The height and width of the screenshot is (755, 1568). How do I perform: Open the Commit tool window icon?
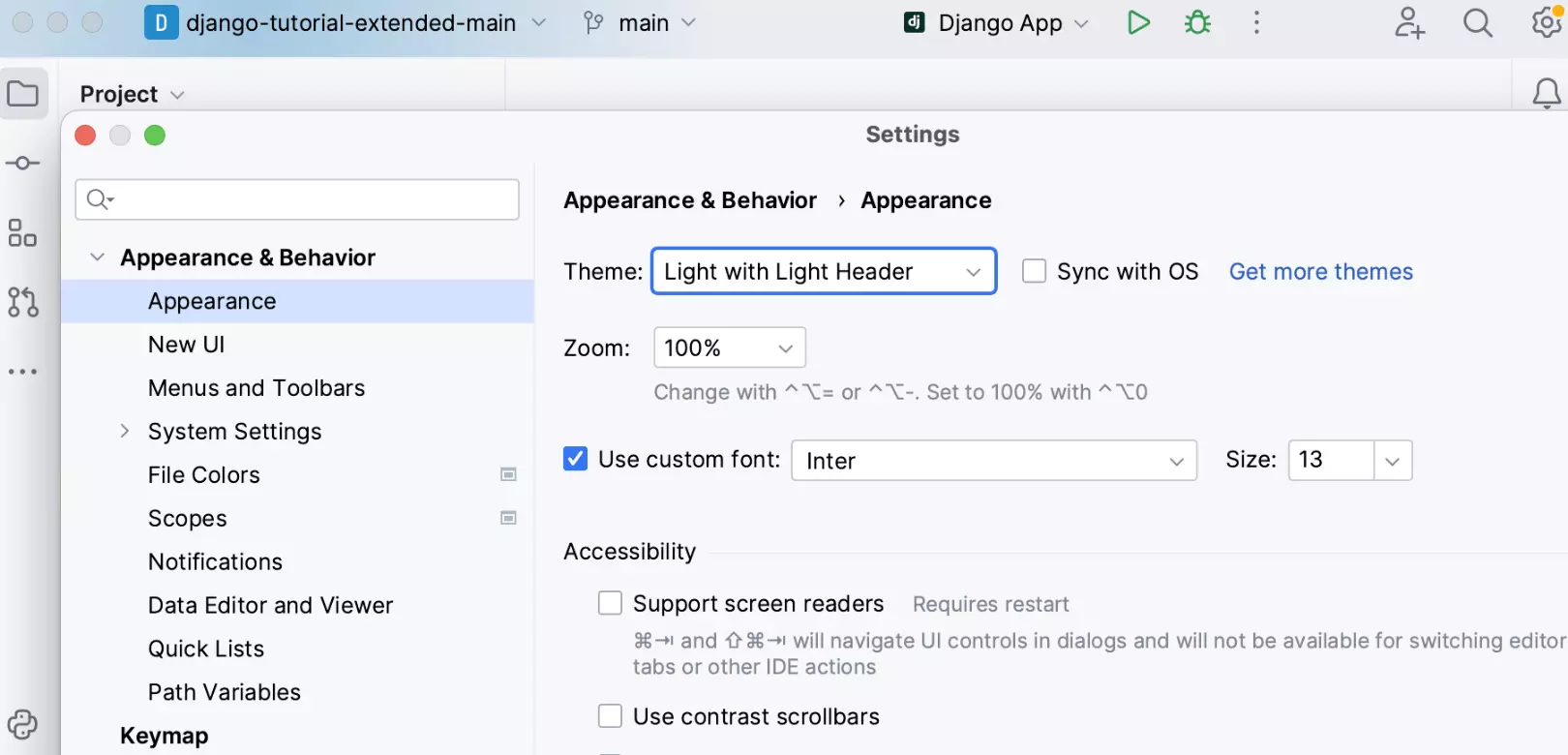click(23, 164)
